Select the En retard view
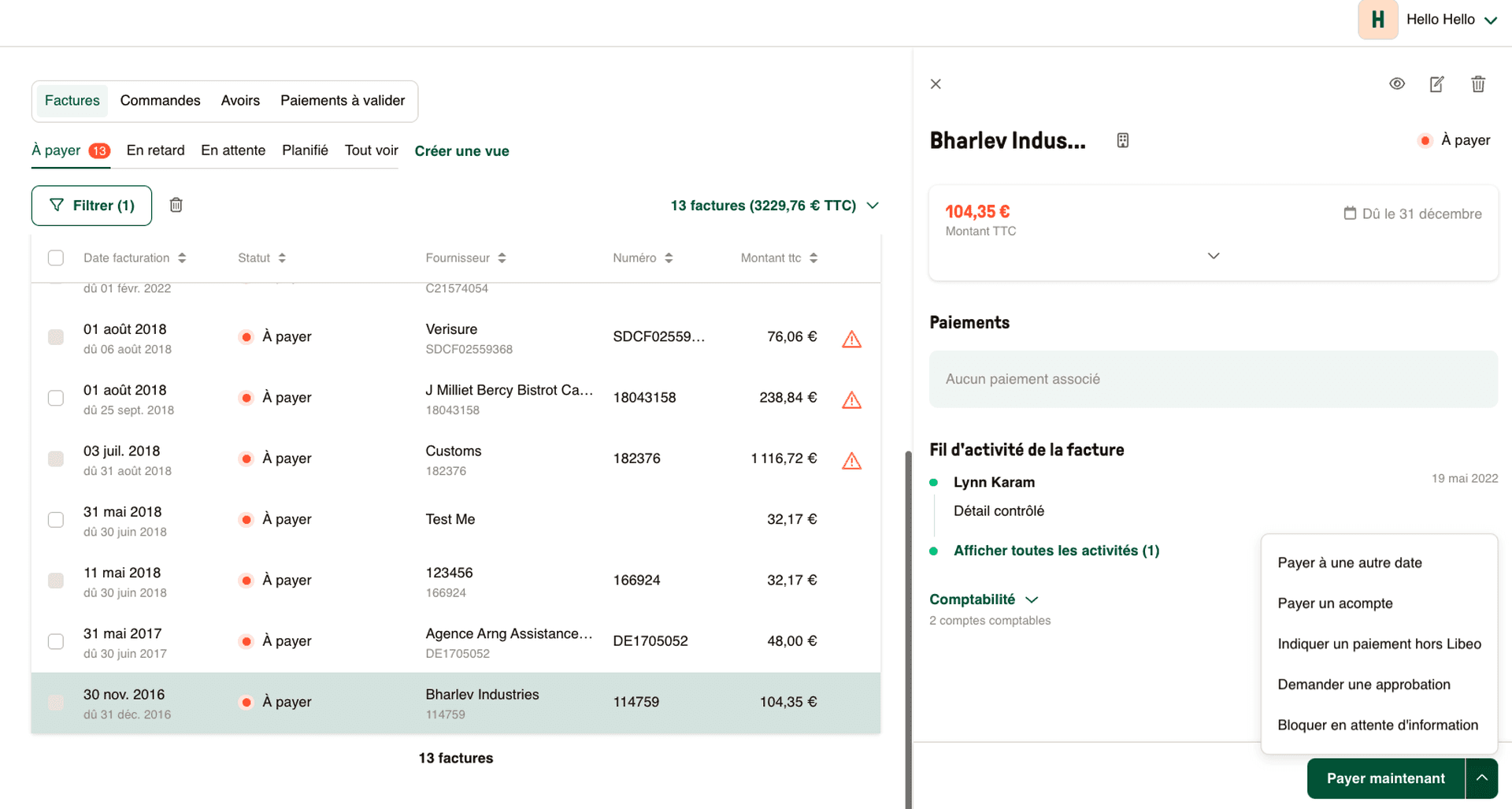 [156, 150]
